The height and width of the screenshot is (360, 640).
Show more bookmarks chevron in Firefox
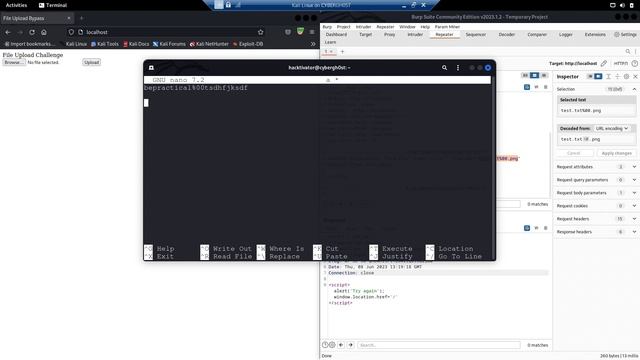[x=313, y=44]
